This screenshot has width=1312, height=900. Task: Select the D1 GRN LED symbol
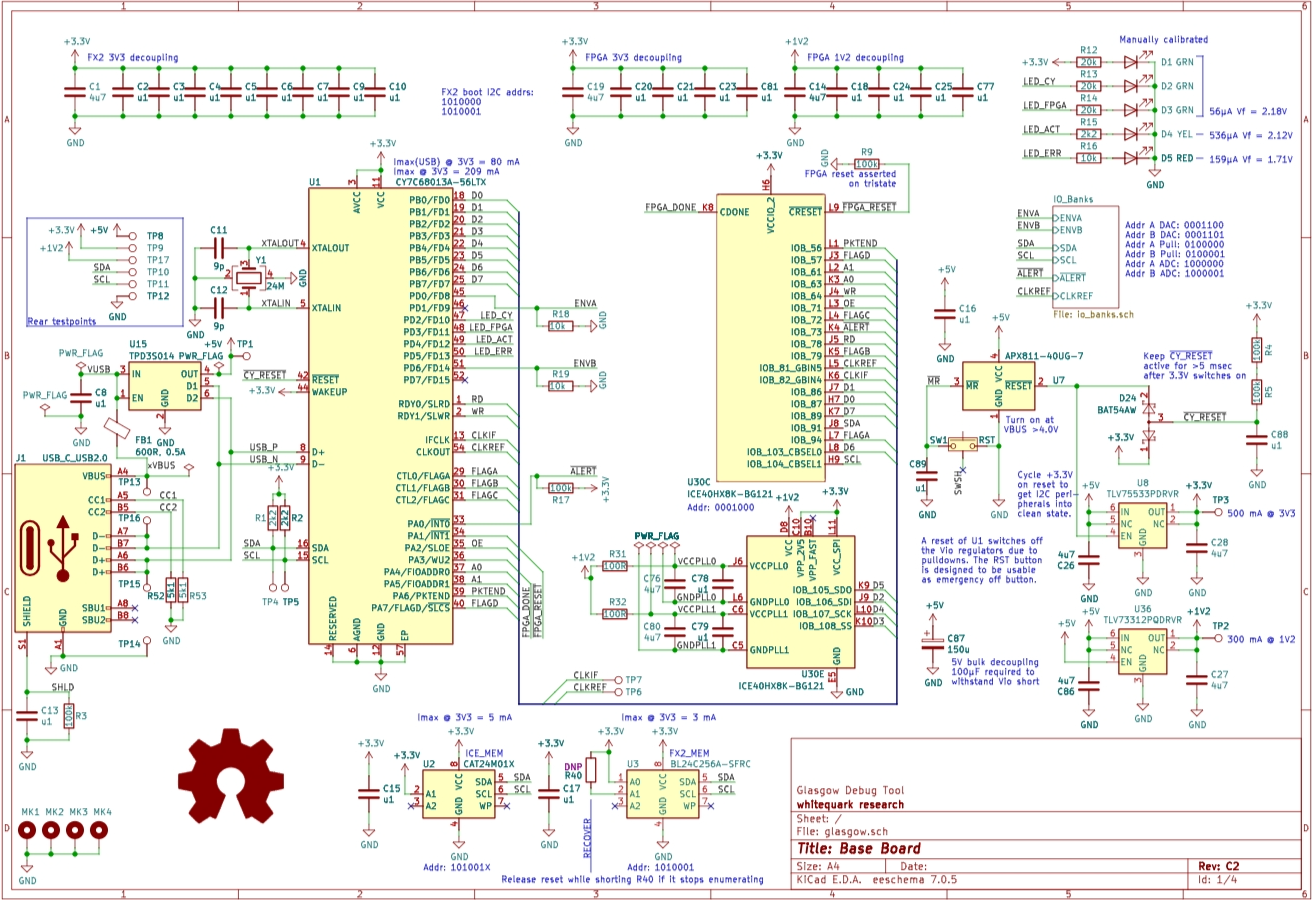point(1132,61)
